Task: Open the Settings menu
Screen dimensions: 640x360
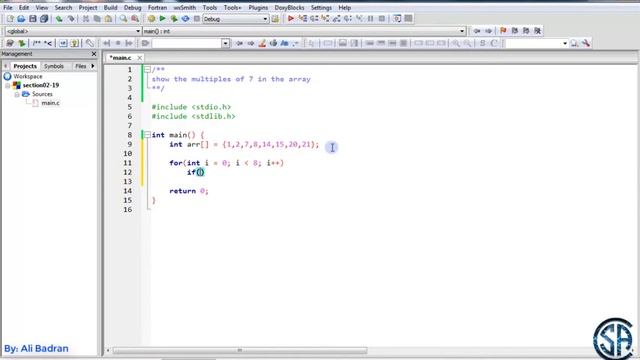Action: point(321,7)
